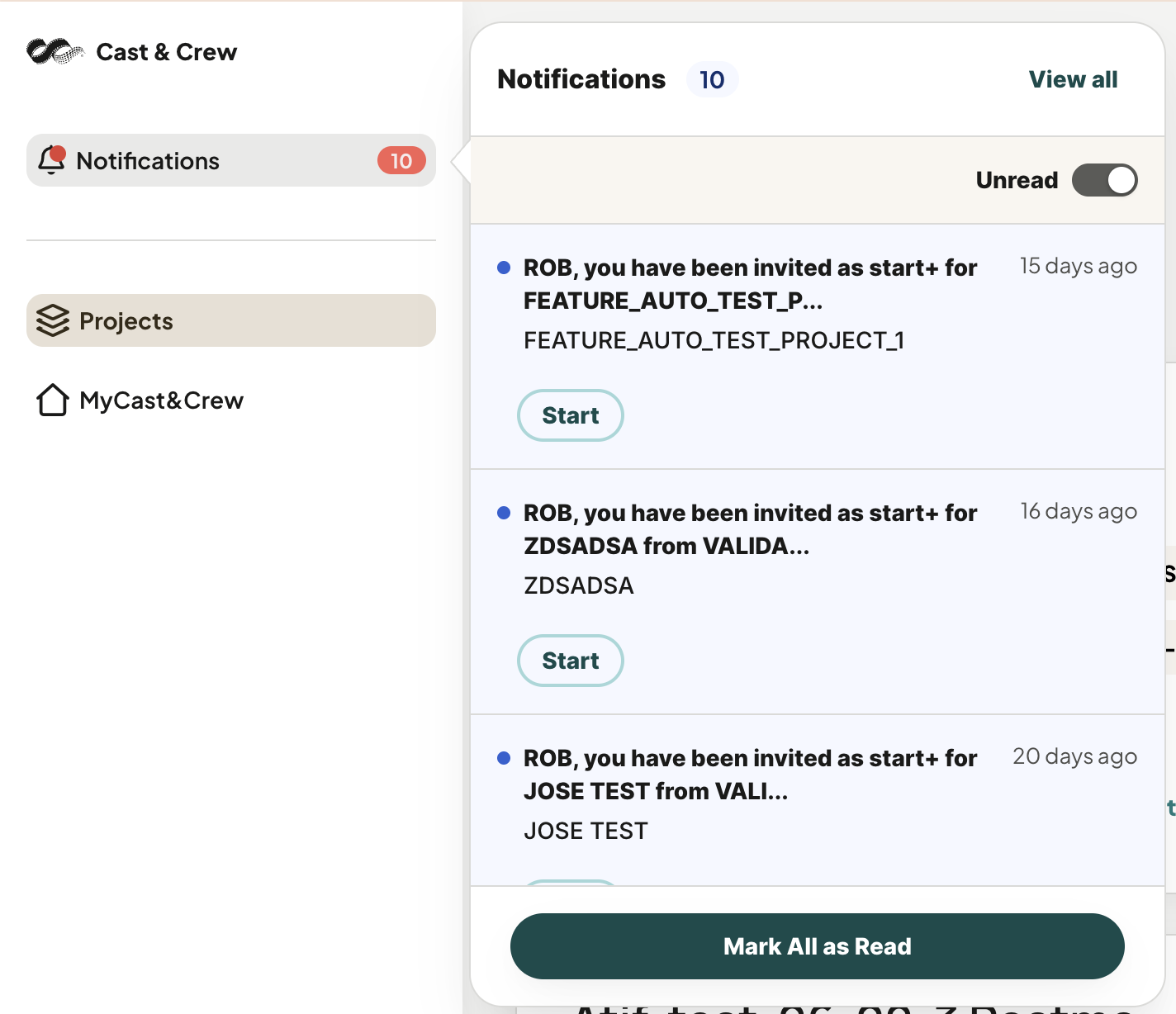
Task: Click the unread dot on FEATURE_AUTO_TEST notification
Action: click(504, 267)
